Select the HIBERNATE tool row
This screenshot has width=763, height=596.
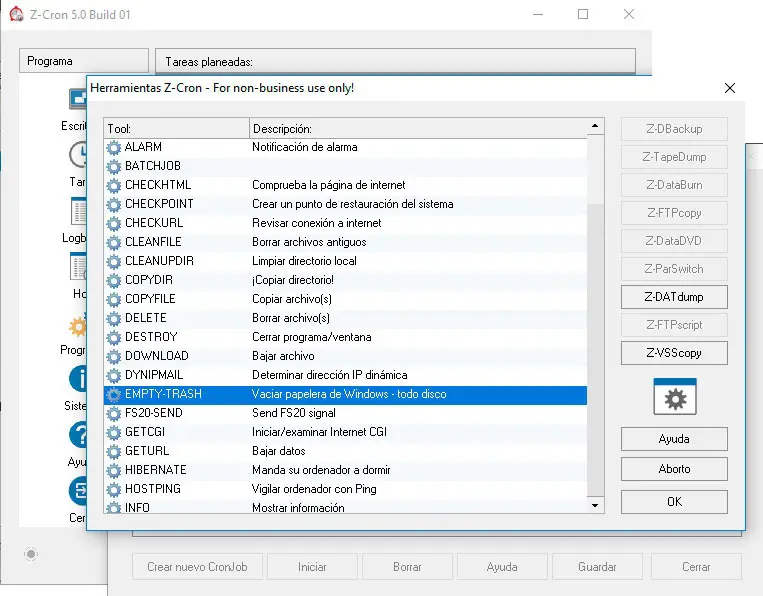345,470
